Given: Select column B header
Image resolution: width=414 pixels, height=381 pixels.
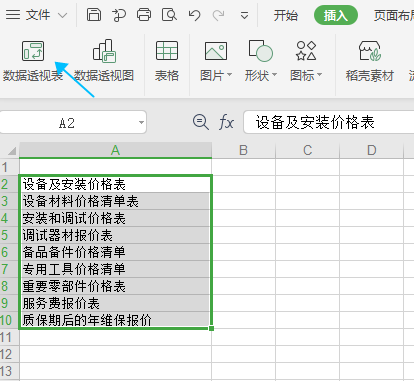Looking at the screenshot, I should tap(243, 150).
